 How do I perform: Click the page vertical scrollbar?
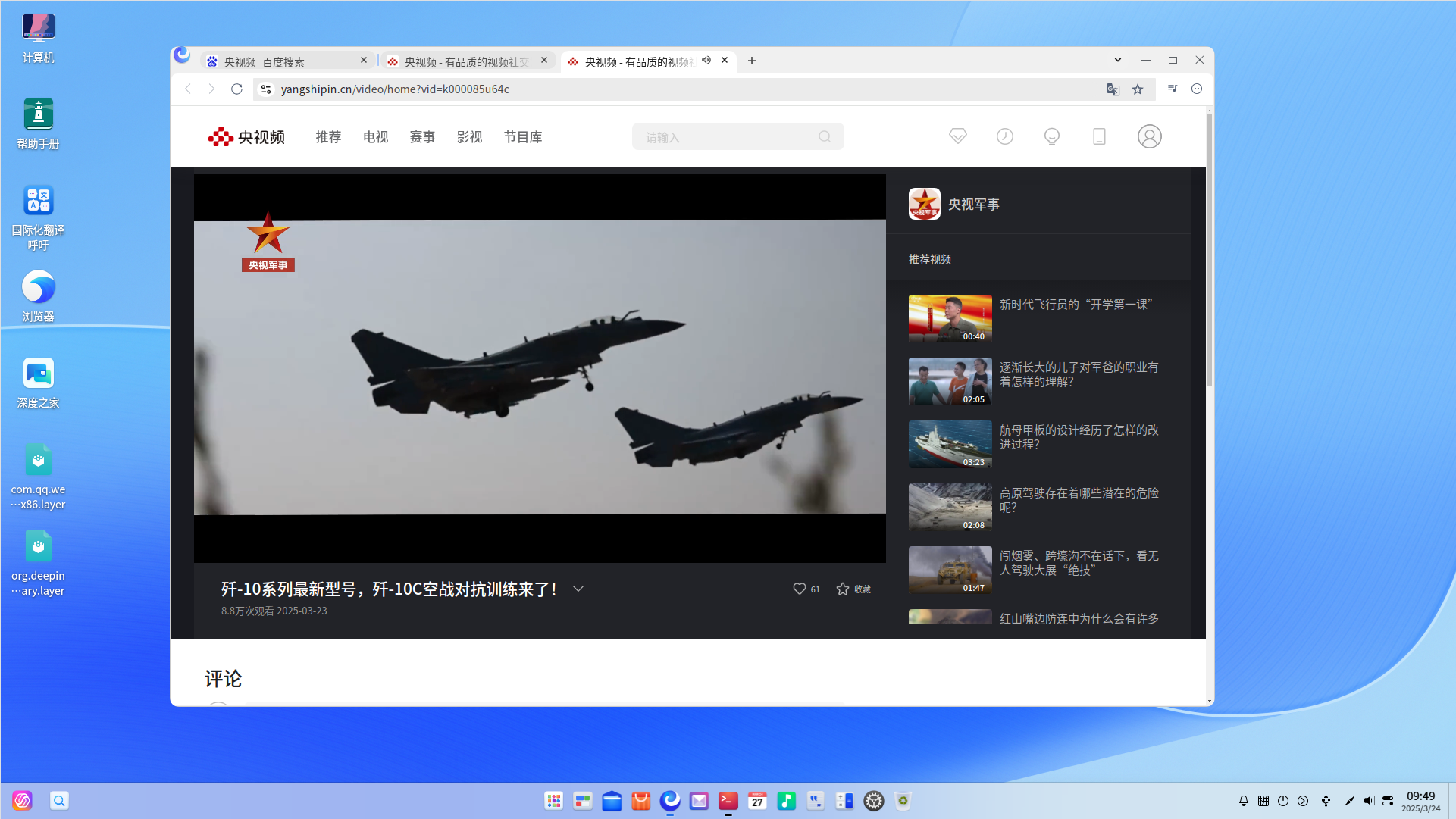(1210, 250)
